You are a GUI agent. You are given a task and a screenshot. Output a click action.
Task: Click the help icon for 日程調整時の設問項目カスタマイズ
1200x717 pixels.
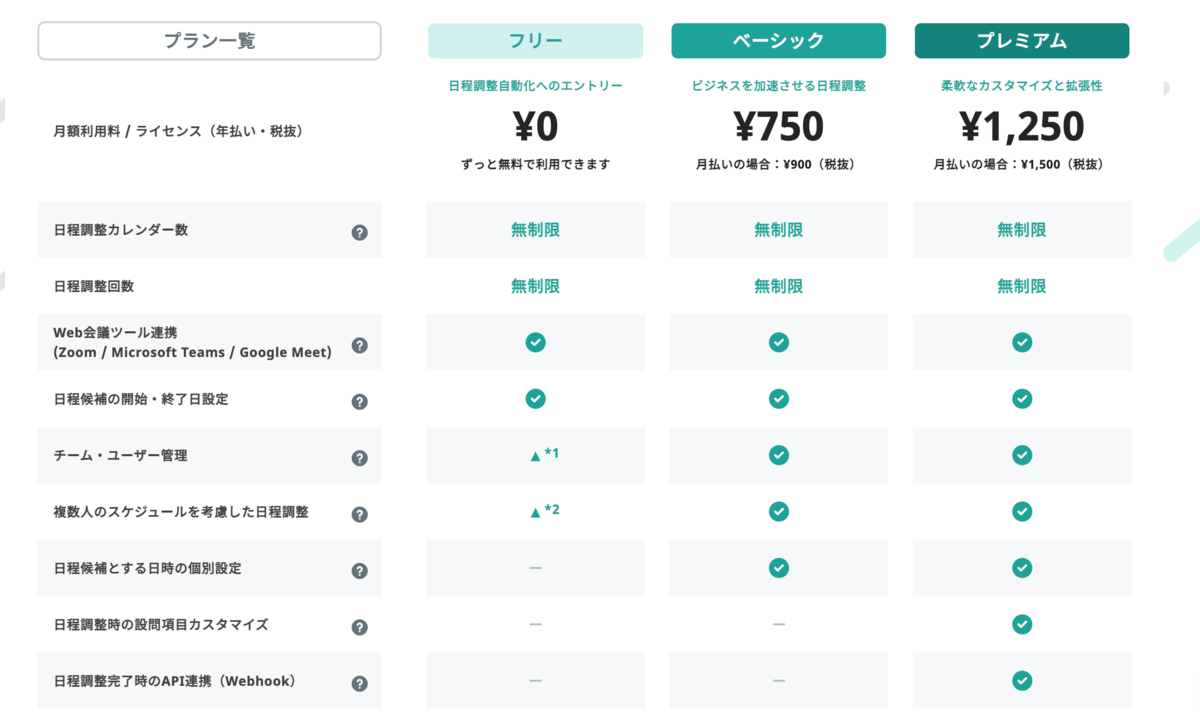point(360,625)
